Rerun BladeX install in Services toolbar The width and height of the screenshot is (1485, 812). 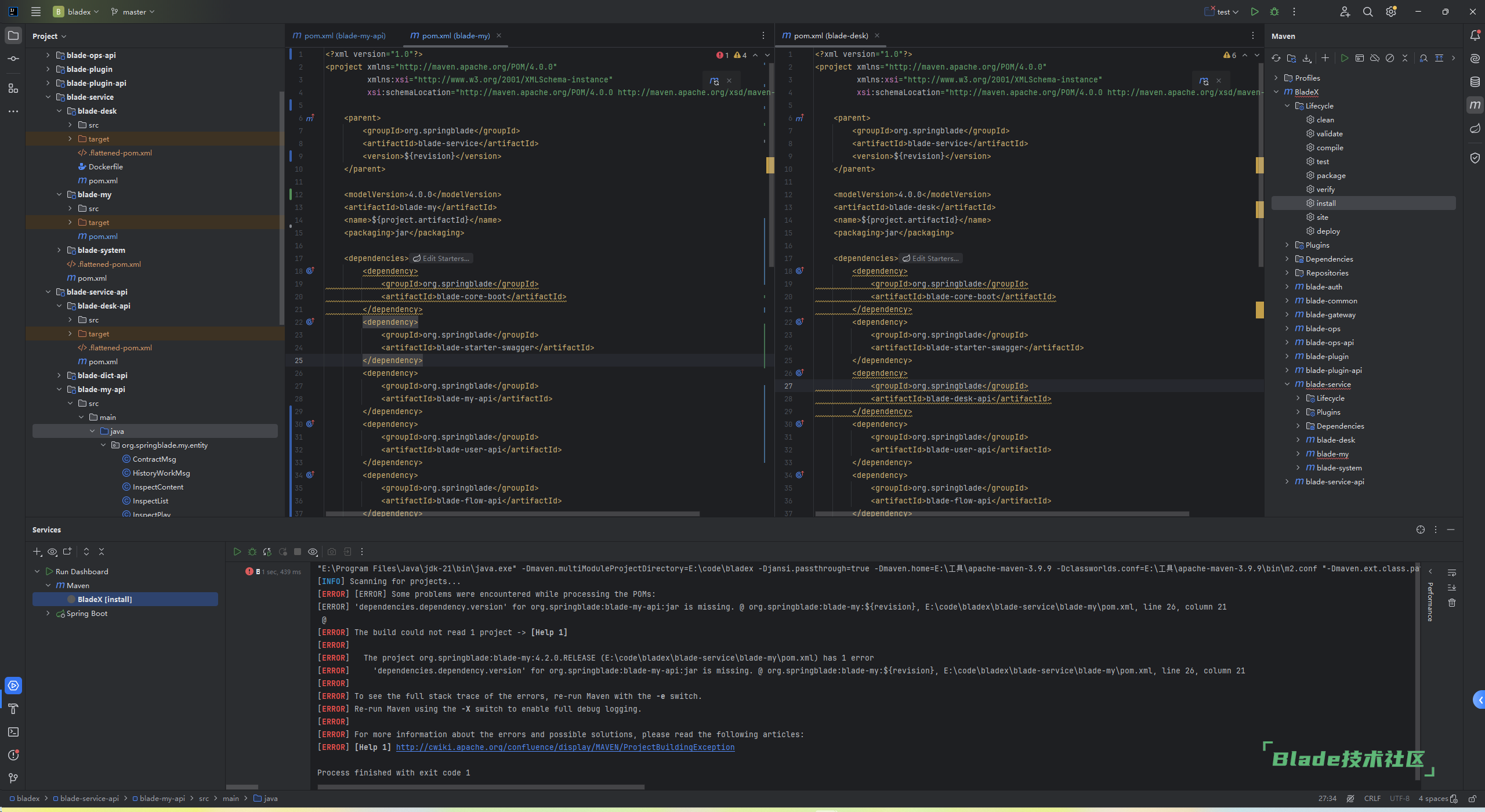(237, 552)
